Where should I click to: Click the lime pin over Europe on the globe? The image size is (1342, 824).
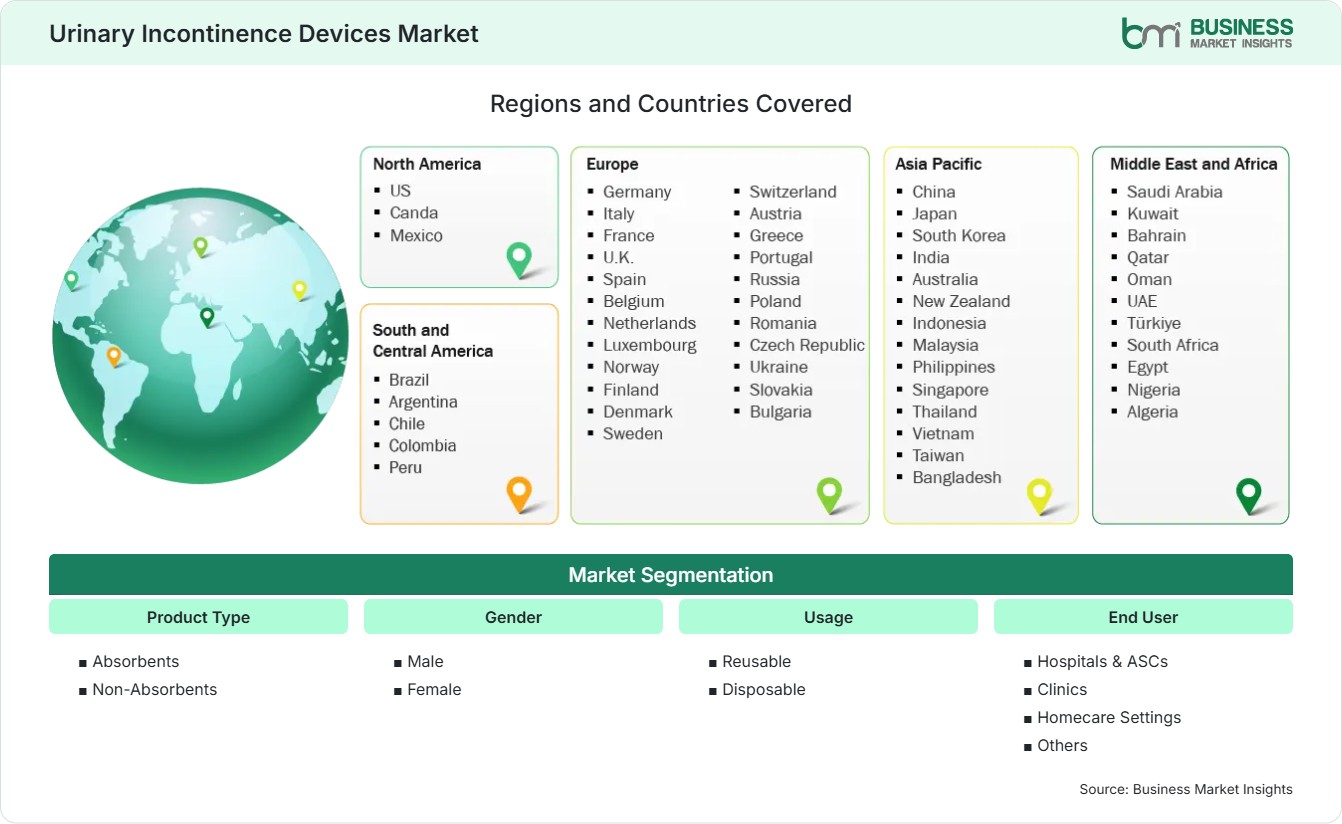(200, 246)
